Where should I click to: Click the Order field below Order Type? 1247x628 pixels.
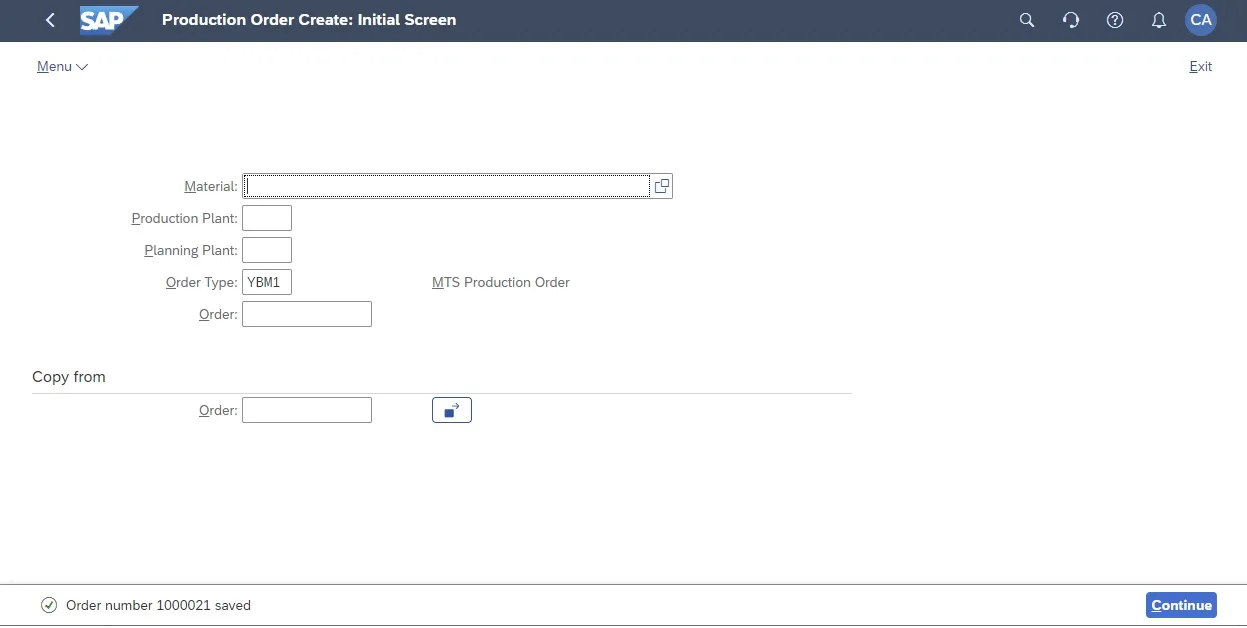[307, 314]
